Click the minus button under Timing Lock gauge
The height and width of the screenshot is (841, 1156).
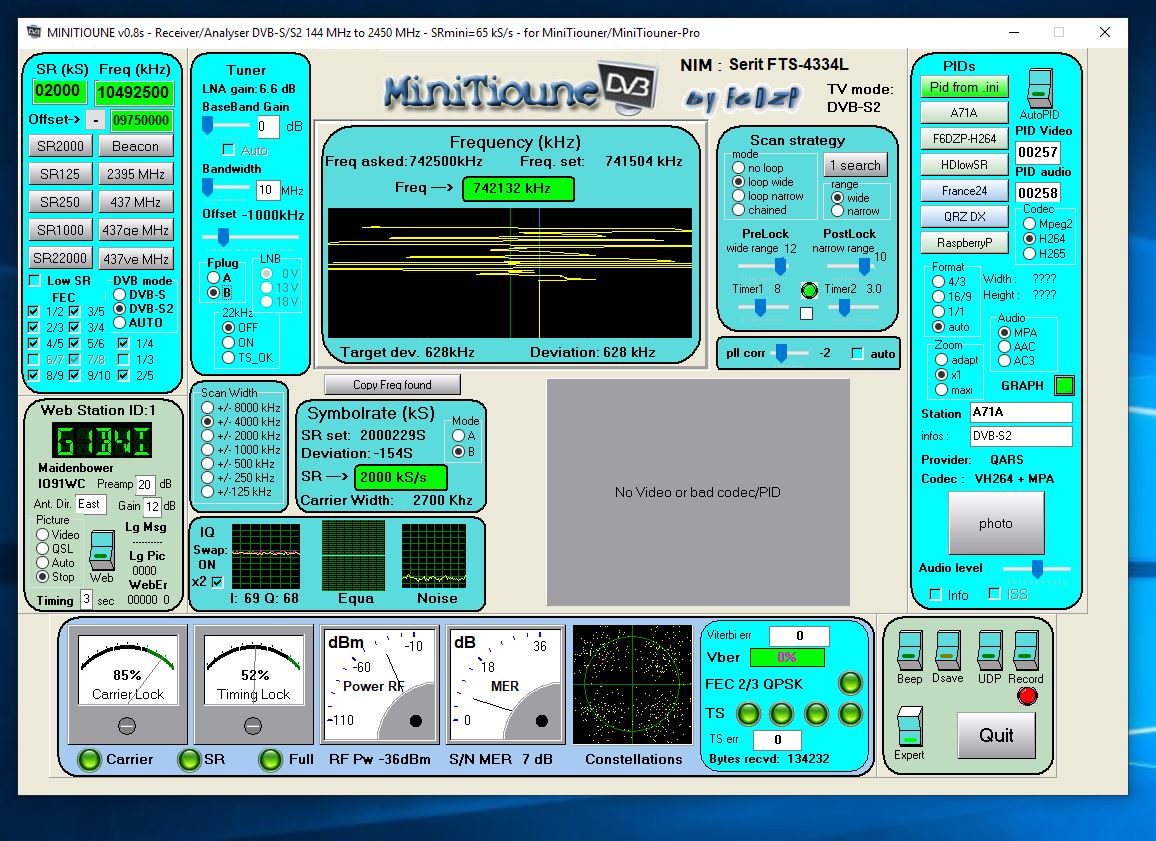253,726
